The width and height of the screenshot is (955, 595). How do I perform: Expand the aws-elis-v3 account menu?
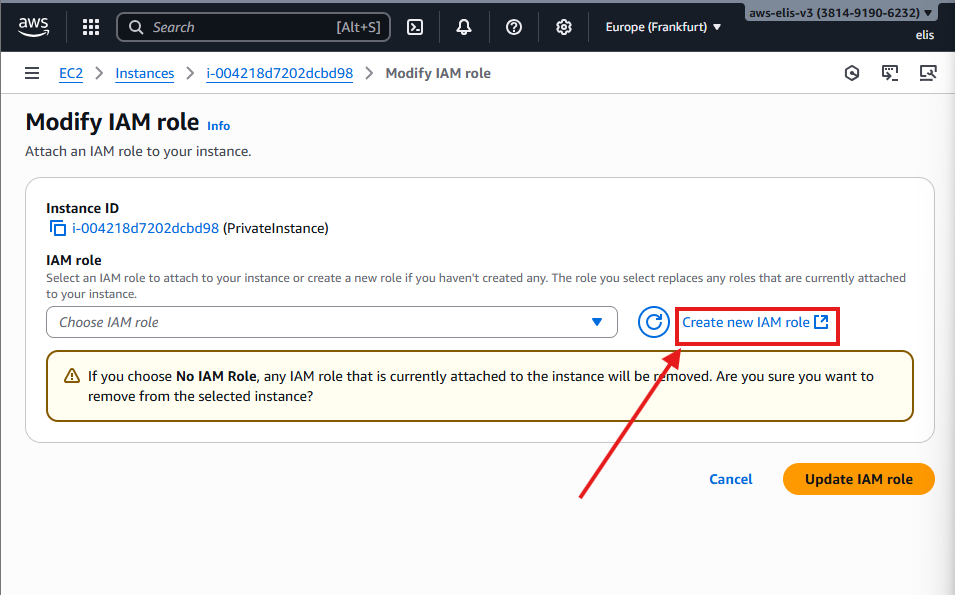842,13
